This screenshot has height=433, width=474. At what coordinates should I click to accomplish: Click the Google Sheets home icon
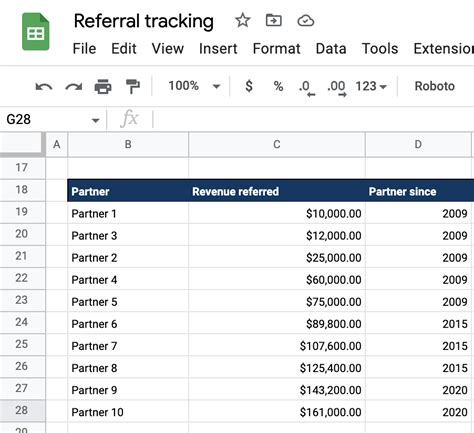pos(36,32)
